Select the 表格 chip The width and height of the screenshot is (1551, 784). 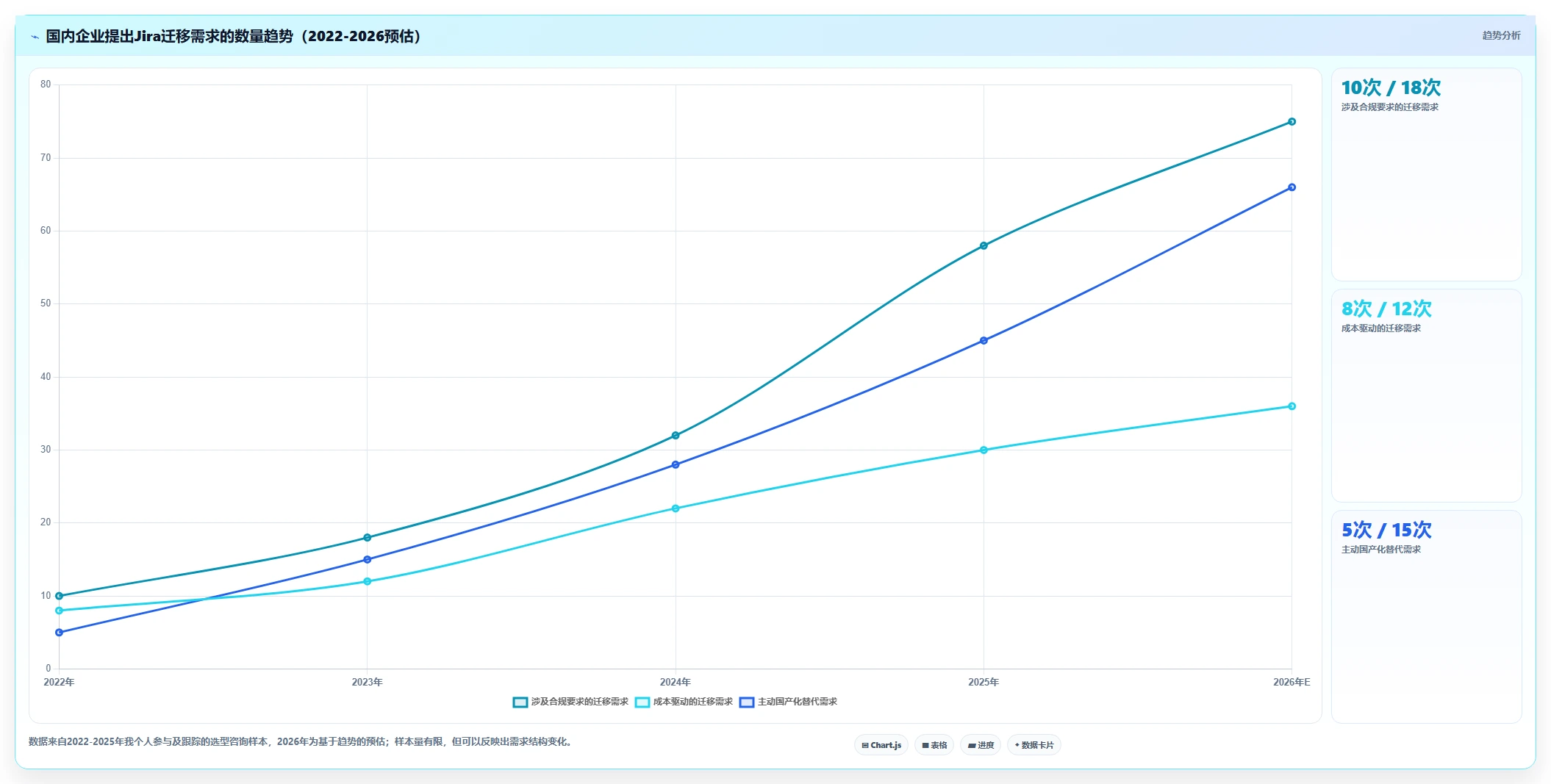click(934, 745)
